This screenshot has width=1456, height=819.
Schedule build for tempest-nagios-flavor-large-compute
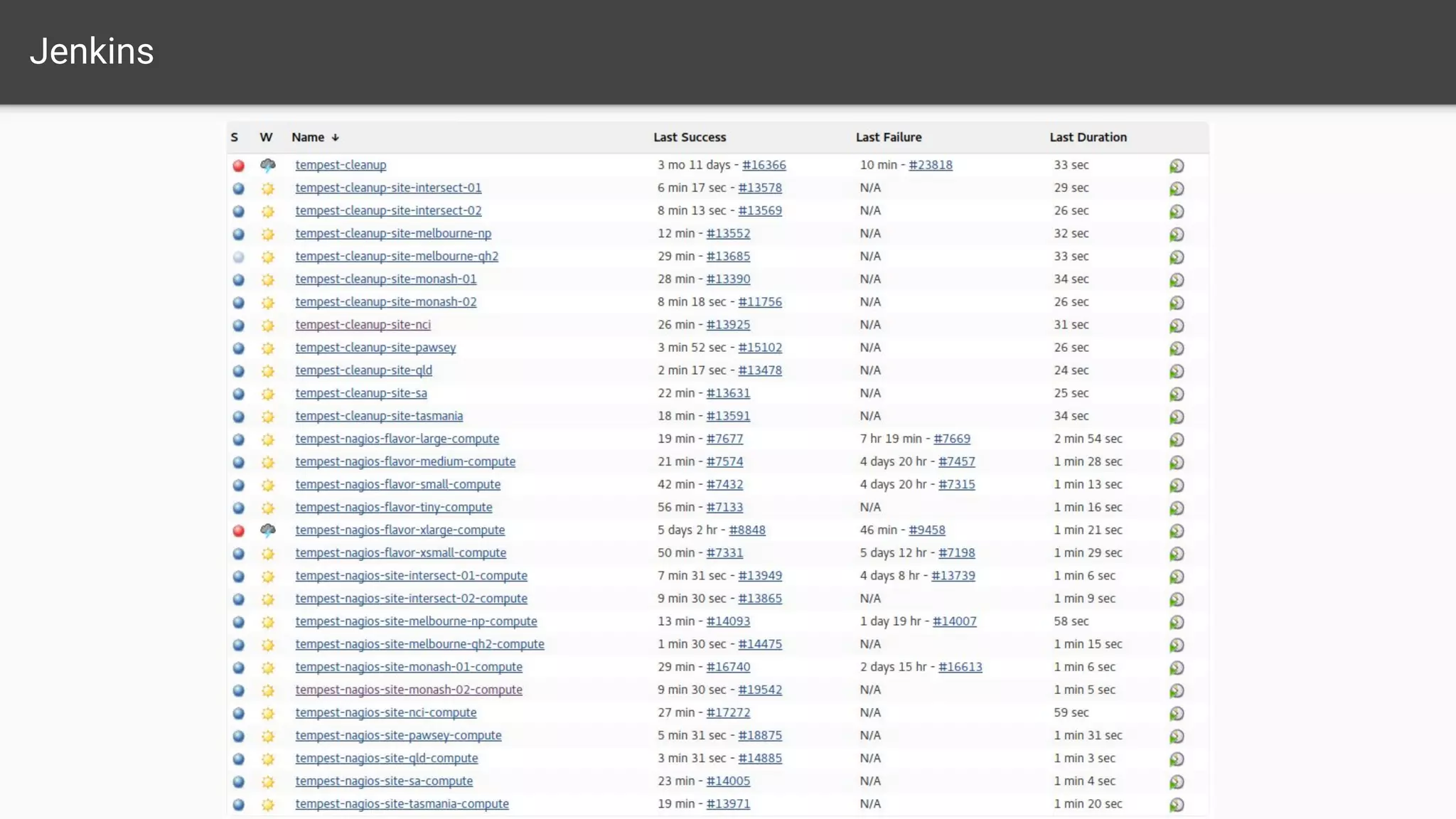1177,439
